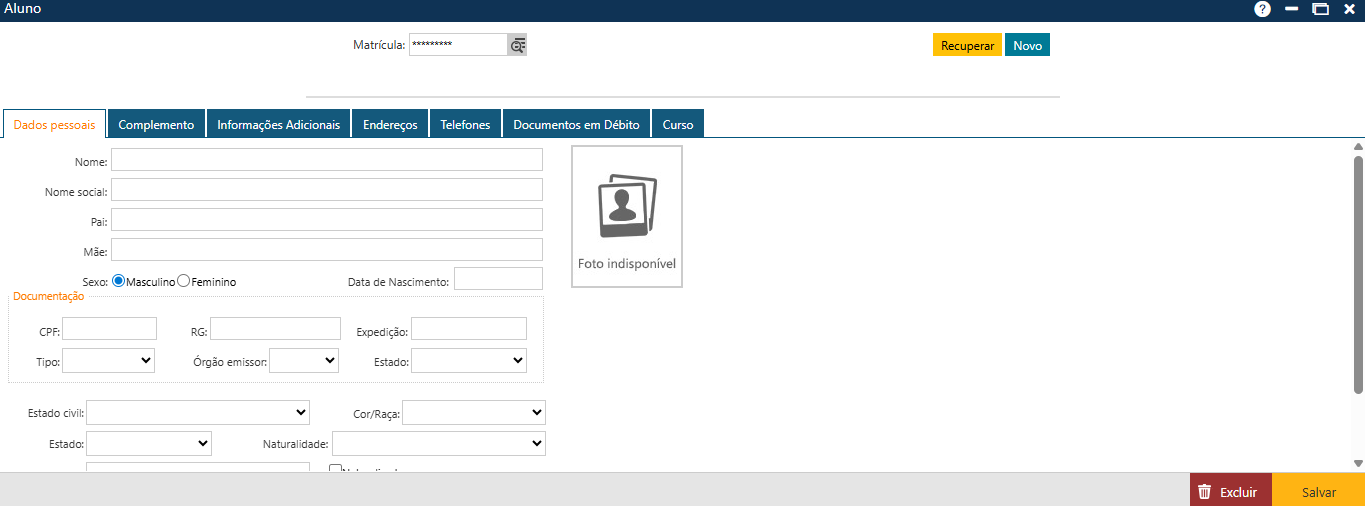This screenshot has width=1365, height=506.
Task: Click the Salvar button
Action: tap(1318, 492)
